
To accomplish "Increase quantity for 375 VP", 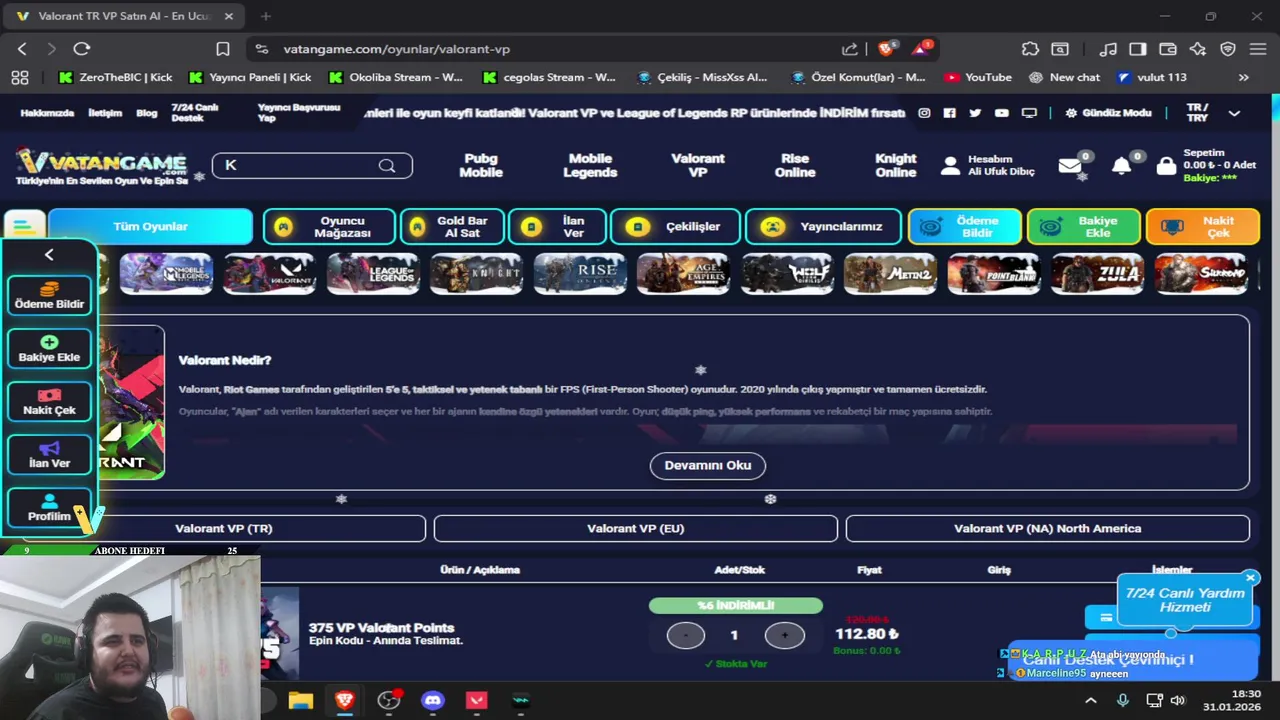I will pos(784,635).
